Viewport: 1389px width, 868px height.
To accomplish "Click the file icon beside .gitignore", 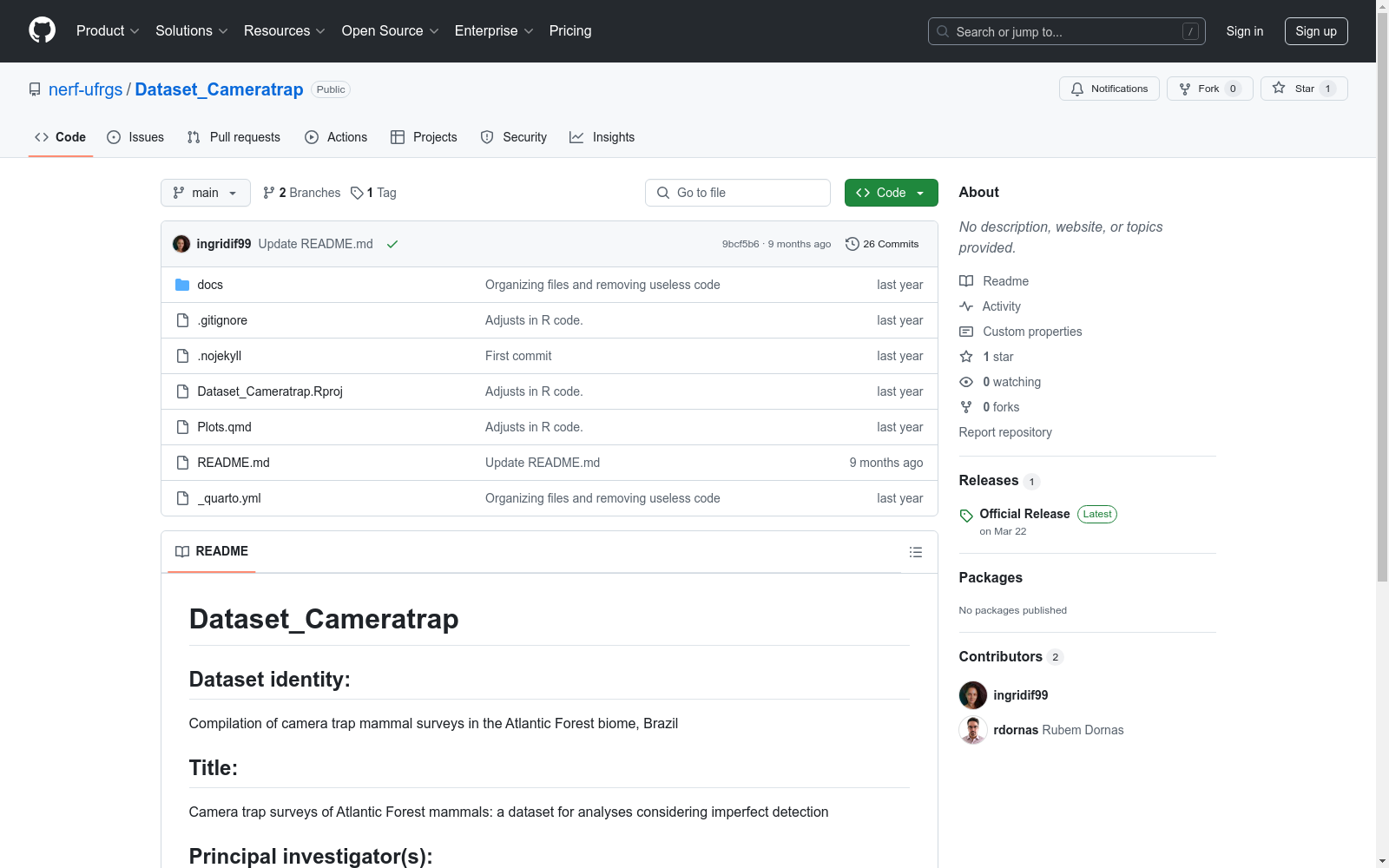I will [182, 320].
